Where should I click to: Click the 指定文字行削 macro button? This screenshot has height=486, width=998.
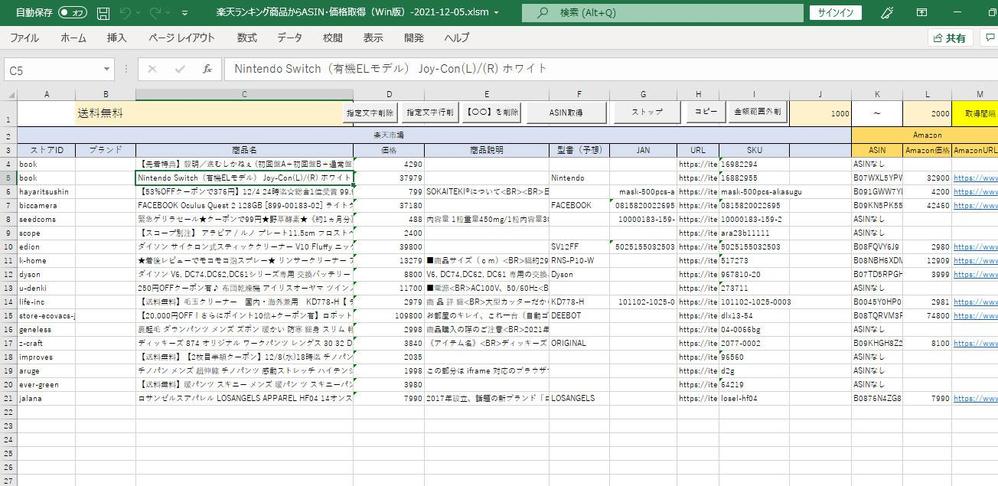[430, 113]
